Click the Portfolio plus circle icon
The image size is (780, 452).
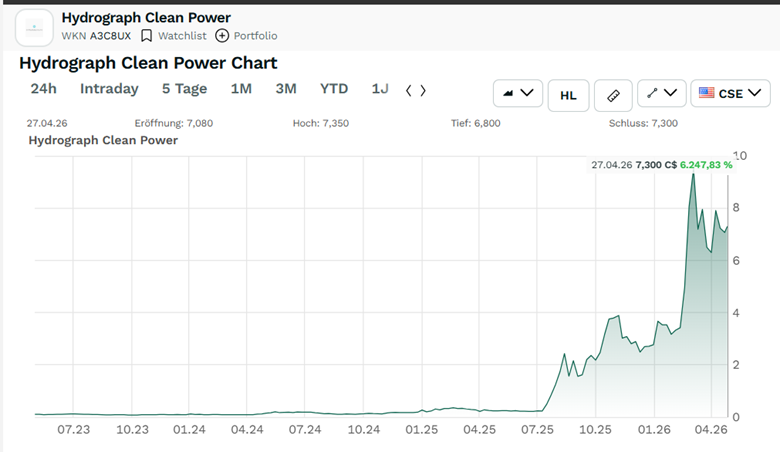point(222,35)
